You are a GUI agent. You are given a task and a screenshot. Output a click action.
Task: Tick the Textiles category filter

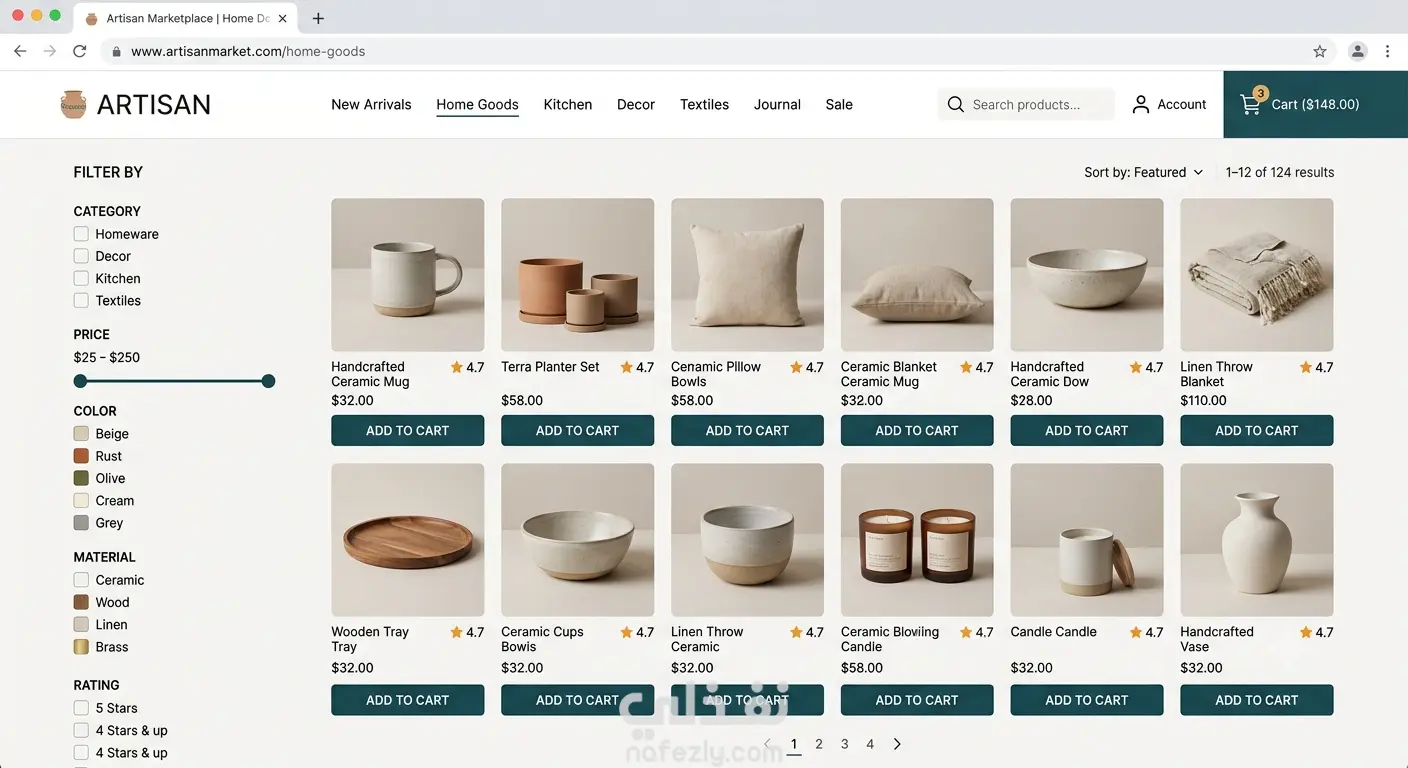tap(81, 300)
